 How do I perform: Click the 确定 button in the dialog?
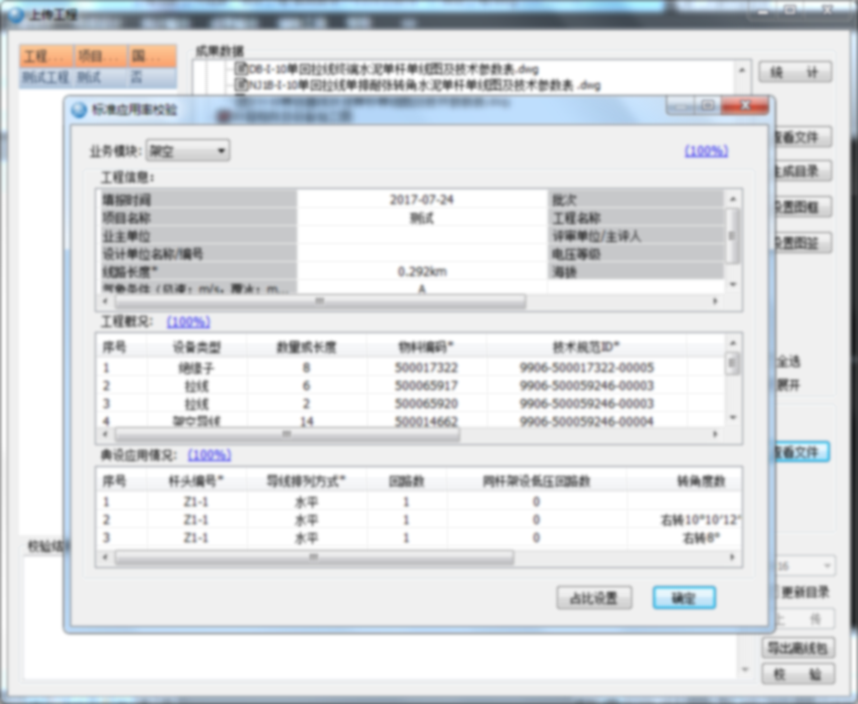[684, 598]
